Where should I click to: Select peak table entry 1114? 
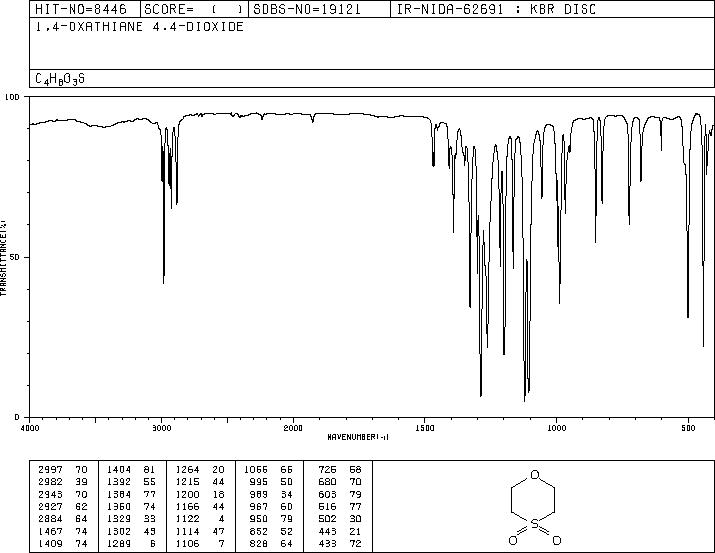(187, 532)
